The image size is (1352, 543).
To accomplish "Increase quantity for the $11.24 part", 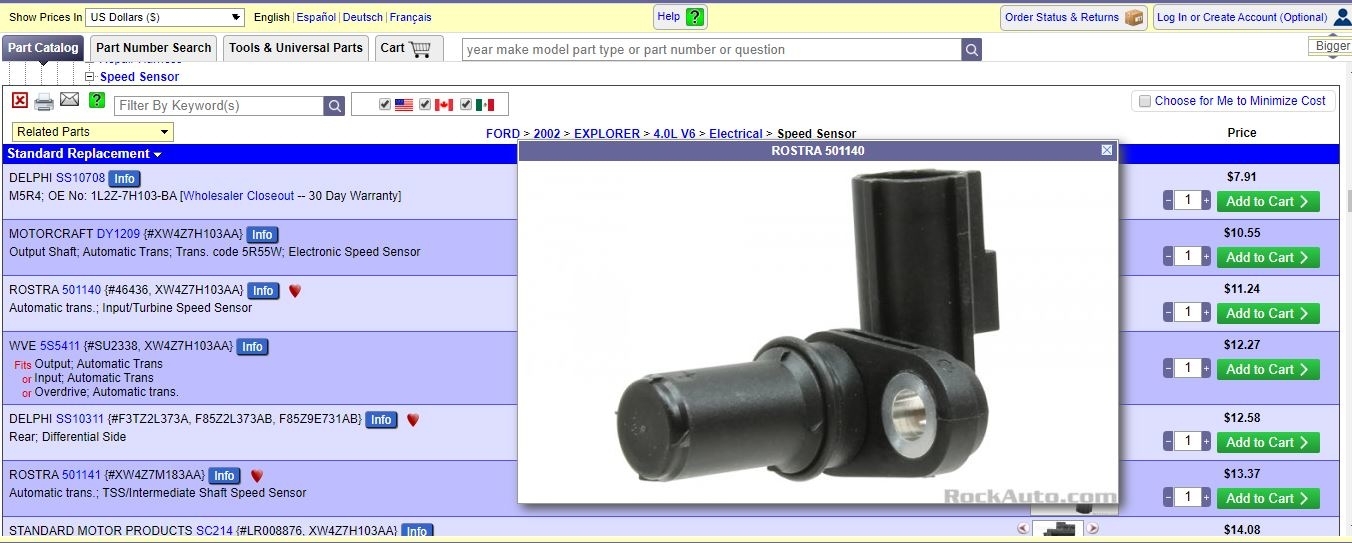I will [x=1206, y=312].
